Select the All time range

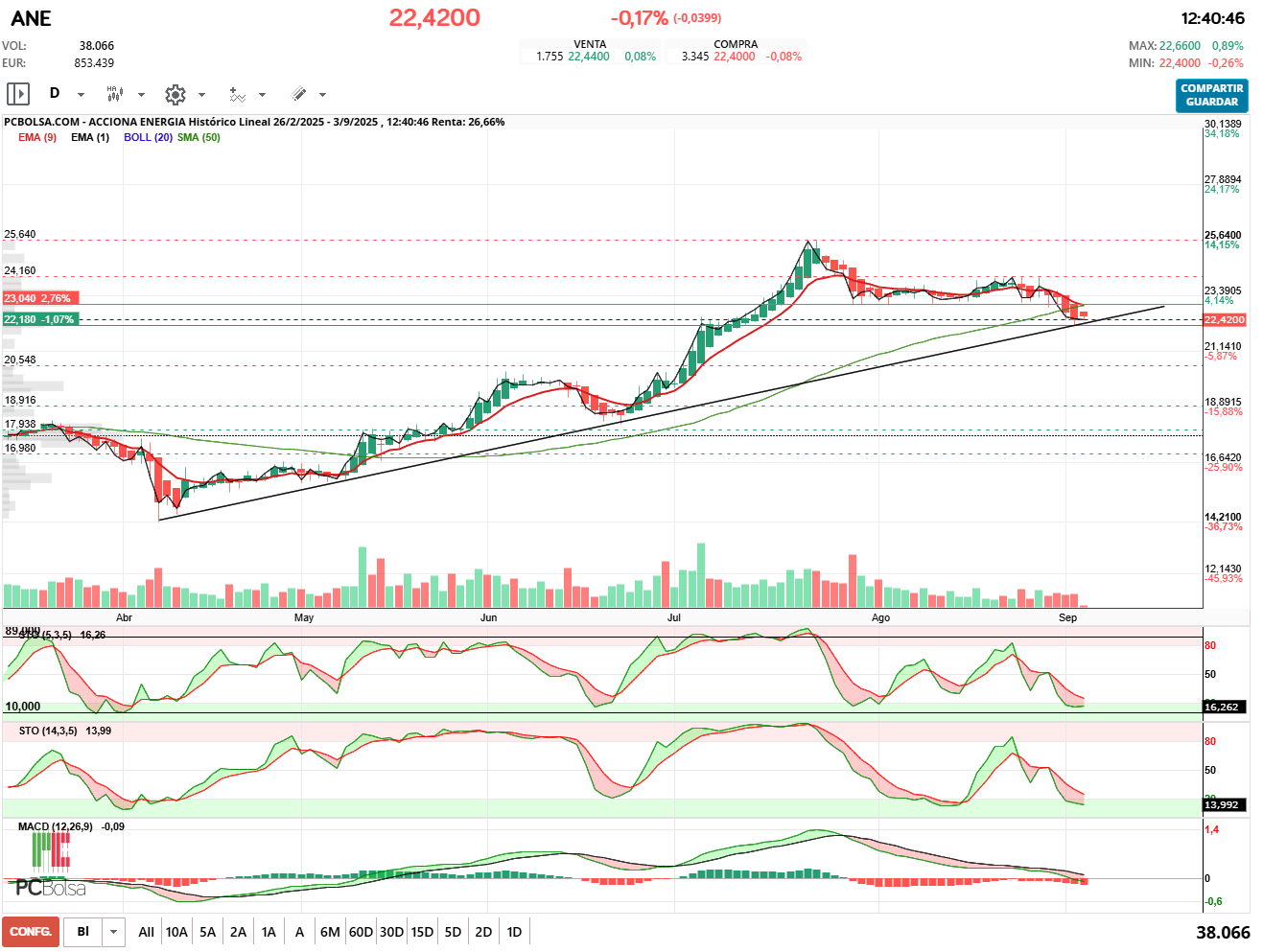(146, 932)
